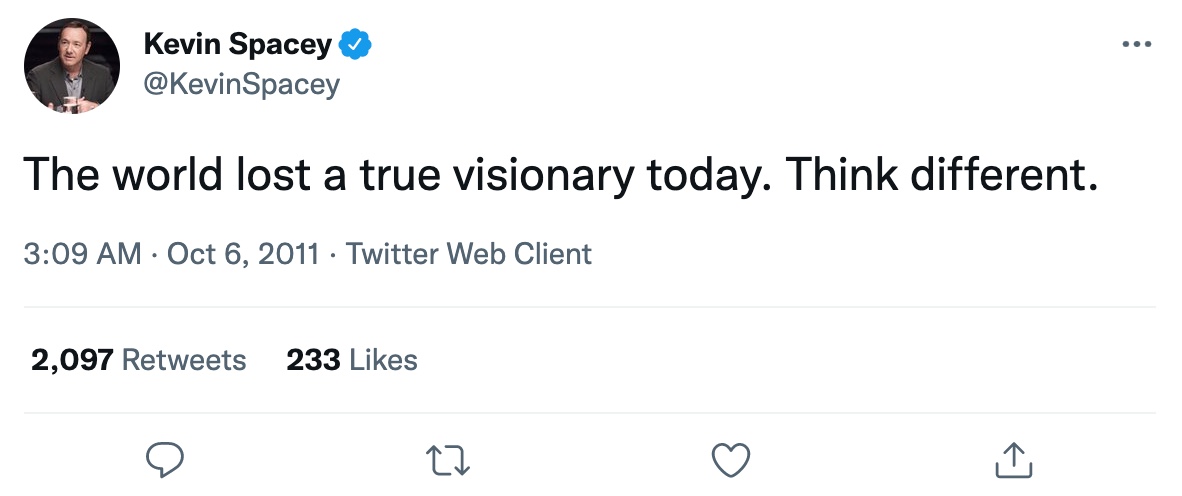View the 2,097 Retweets list
Screen dimensions: 1182x496
[x=139, y=360]
